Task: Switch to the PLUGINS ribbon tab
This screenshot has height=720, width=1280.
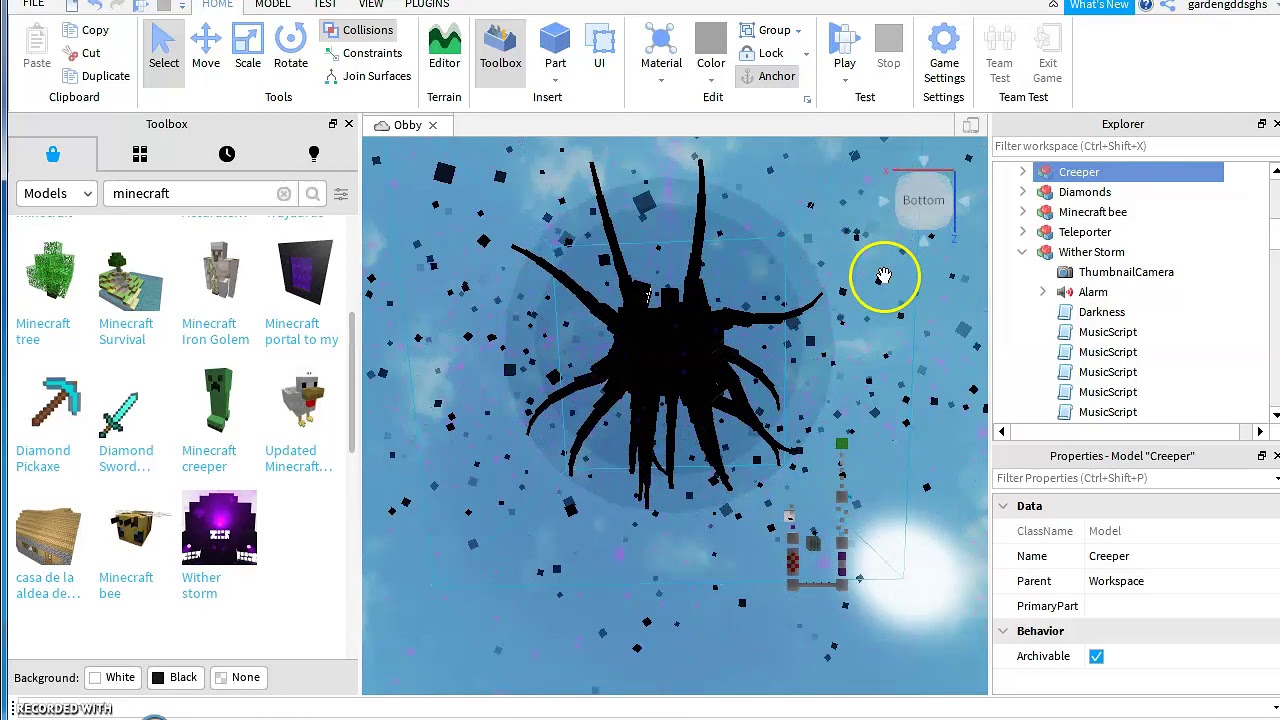Action: click(427, 4)
